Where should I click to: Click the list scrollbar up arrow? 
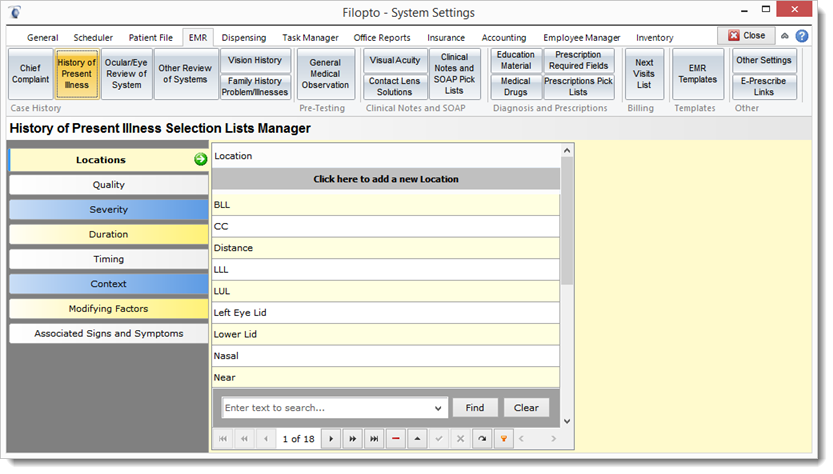click(567, 151)
